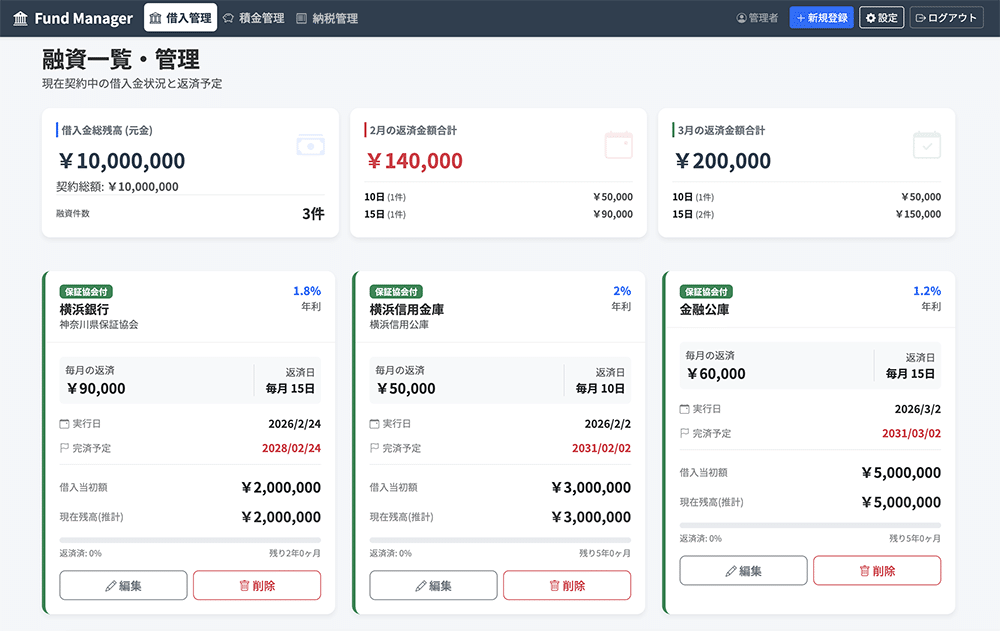Click the cash icon in loan balance card
The height and width of the screenshot is (631, 1000).
tap(310, 146)
